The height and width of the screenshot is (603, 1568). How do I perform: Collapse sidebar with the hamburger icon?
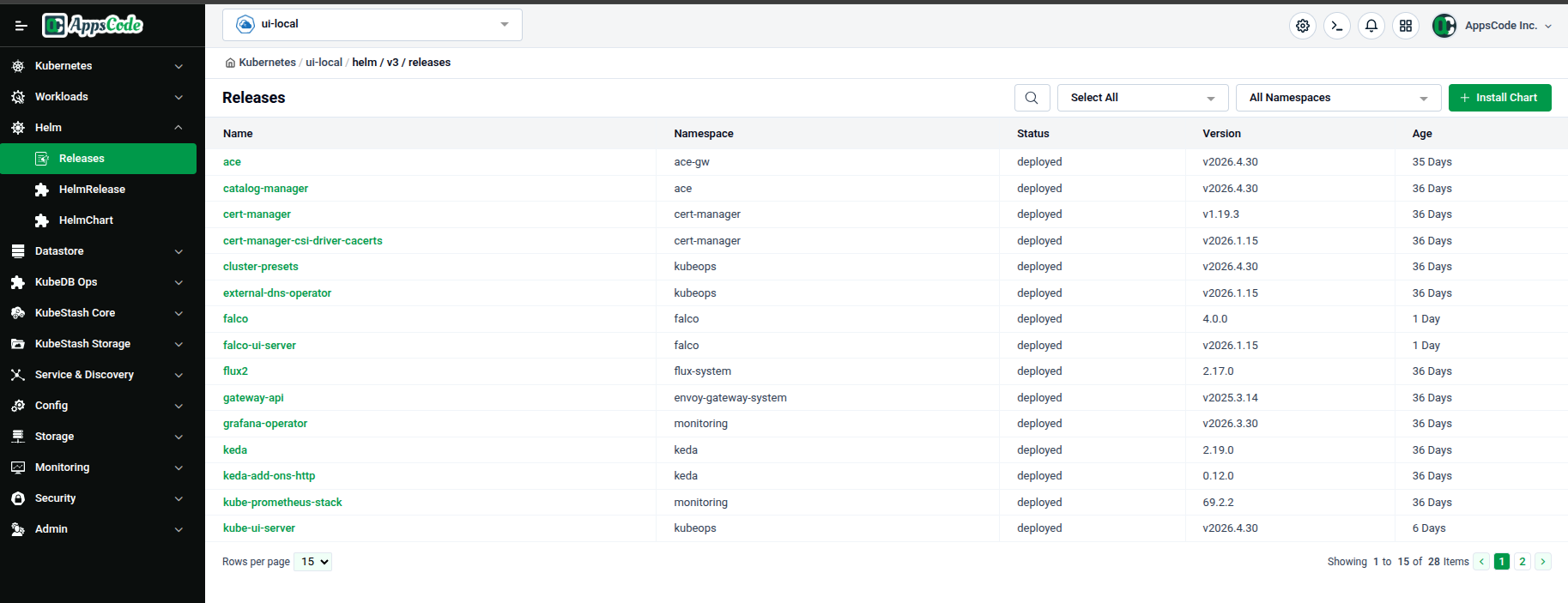click(21, 26)
